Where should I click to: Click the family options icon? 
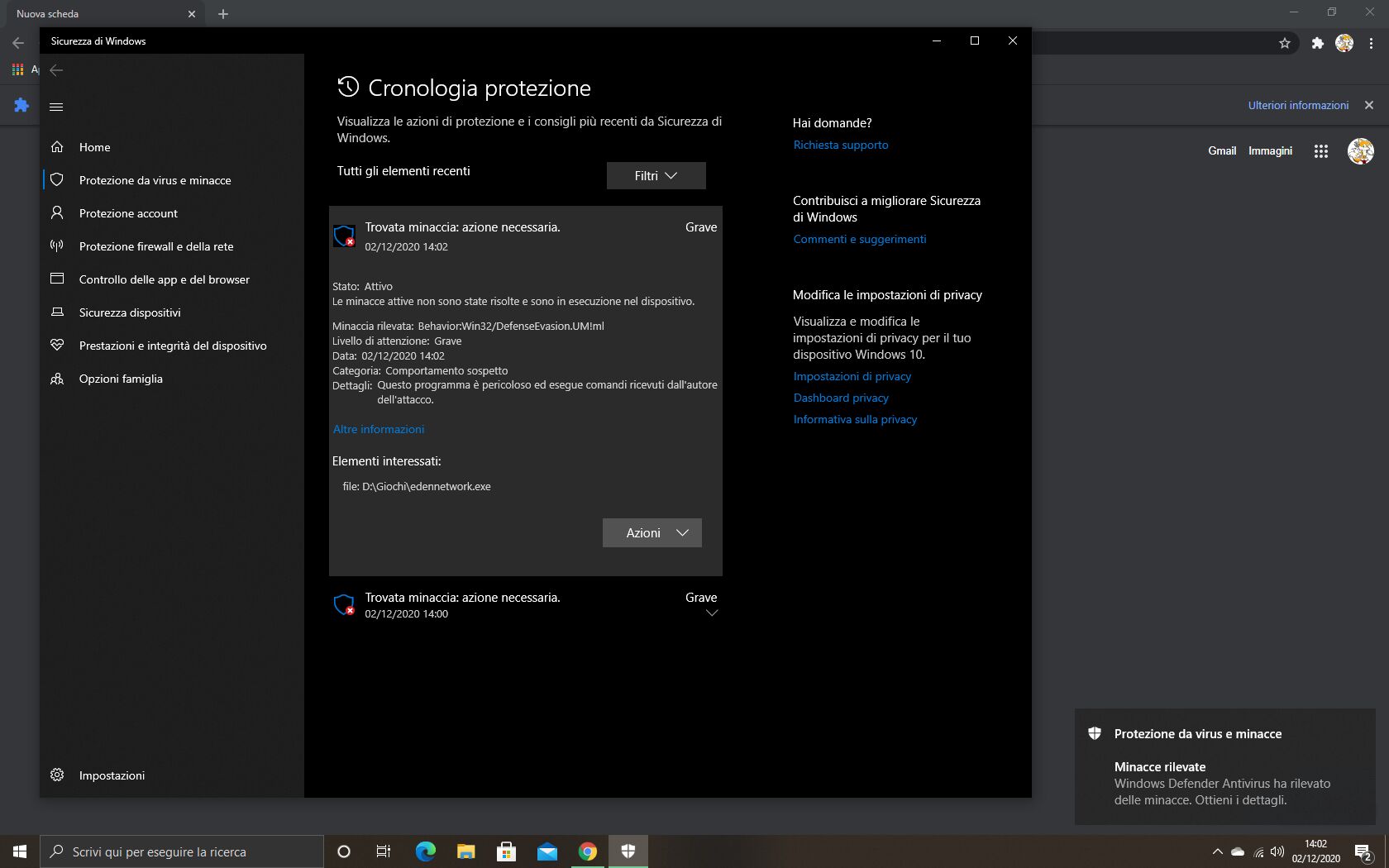click(x=57, y=379)
